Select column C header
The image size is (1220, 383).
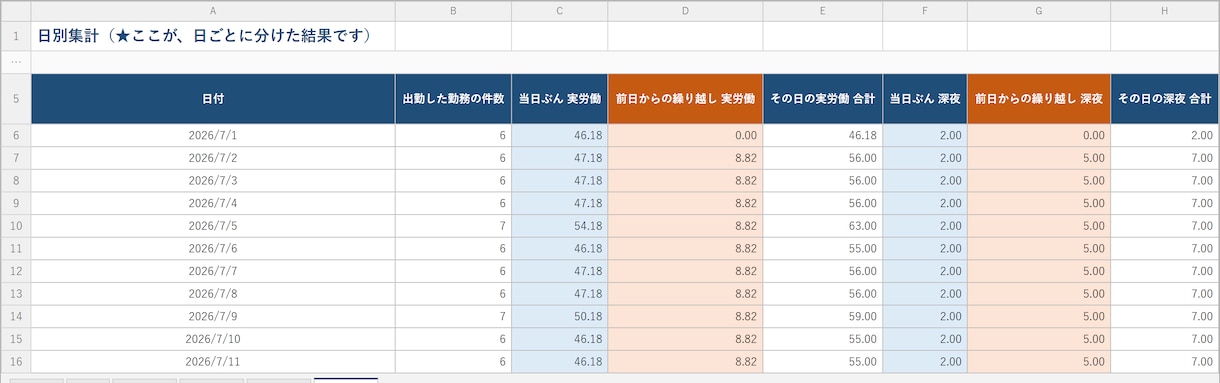pyautogui.click(x=559, y=11)
